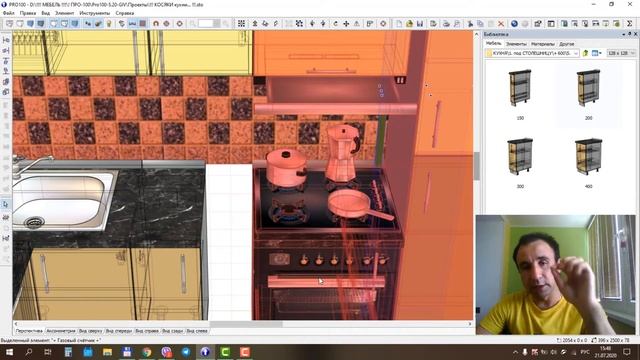
Task: Toggle colors display mode
Action: tap(30, 24)
